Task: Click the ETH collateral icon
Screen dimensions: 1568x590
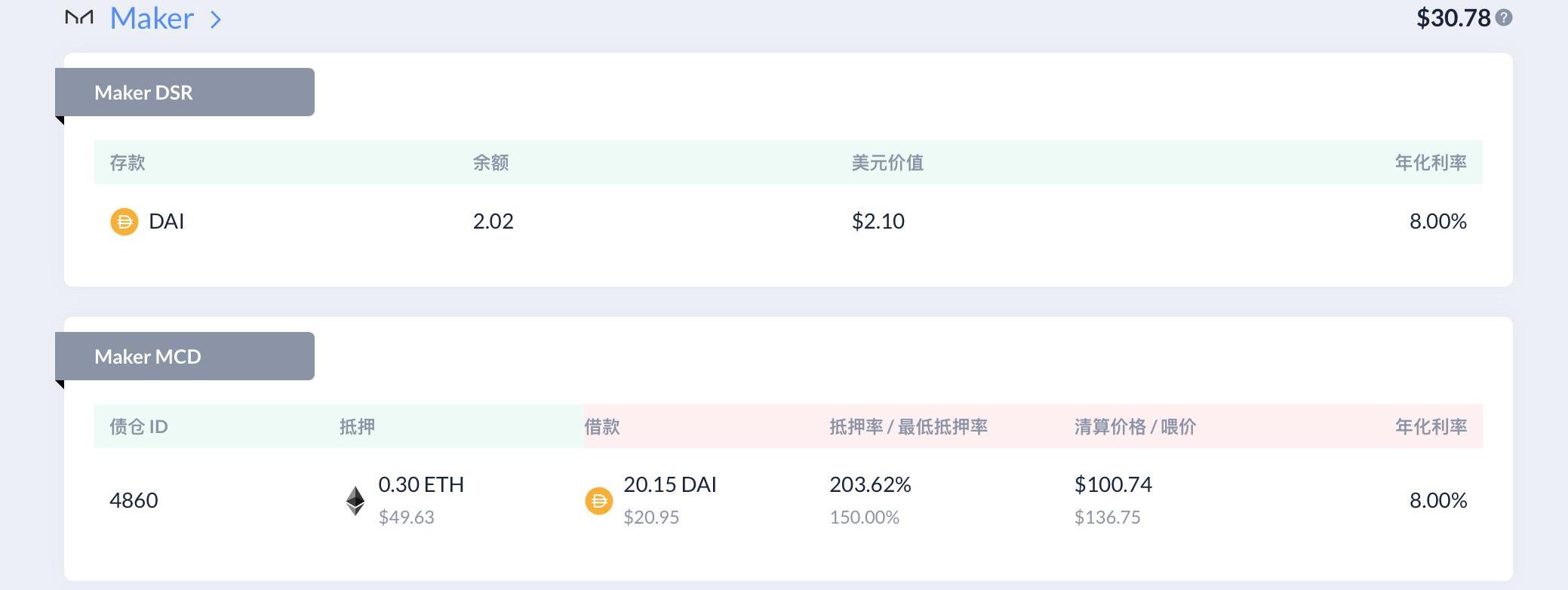Action: tap(355, 501)
